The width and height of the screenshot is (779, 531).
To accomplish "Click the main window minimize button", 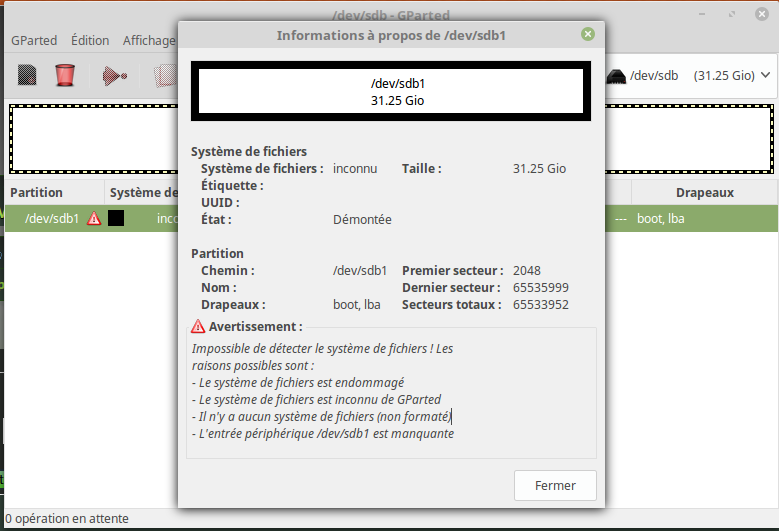I will pos(701,14).
